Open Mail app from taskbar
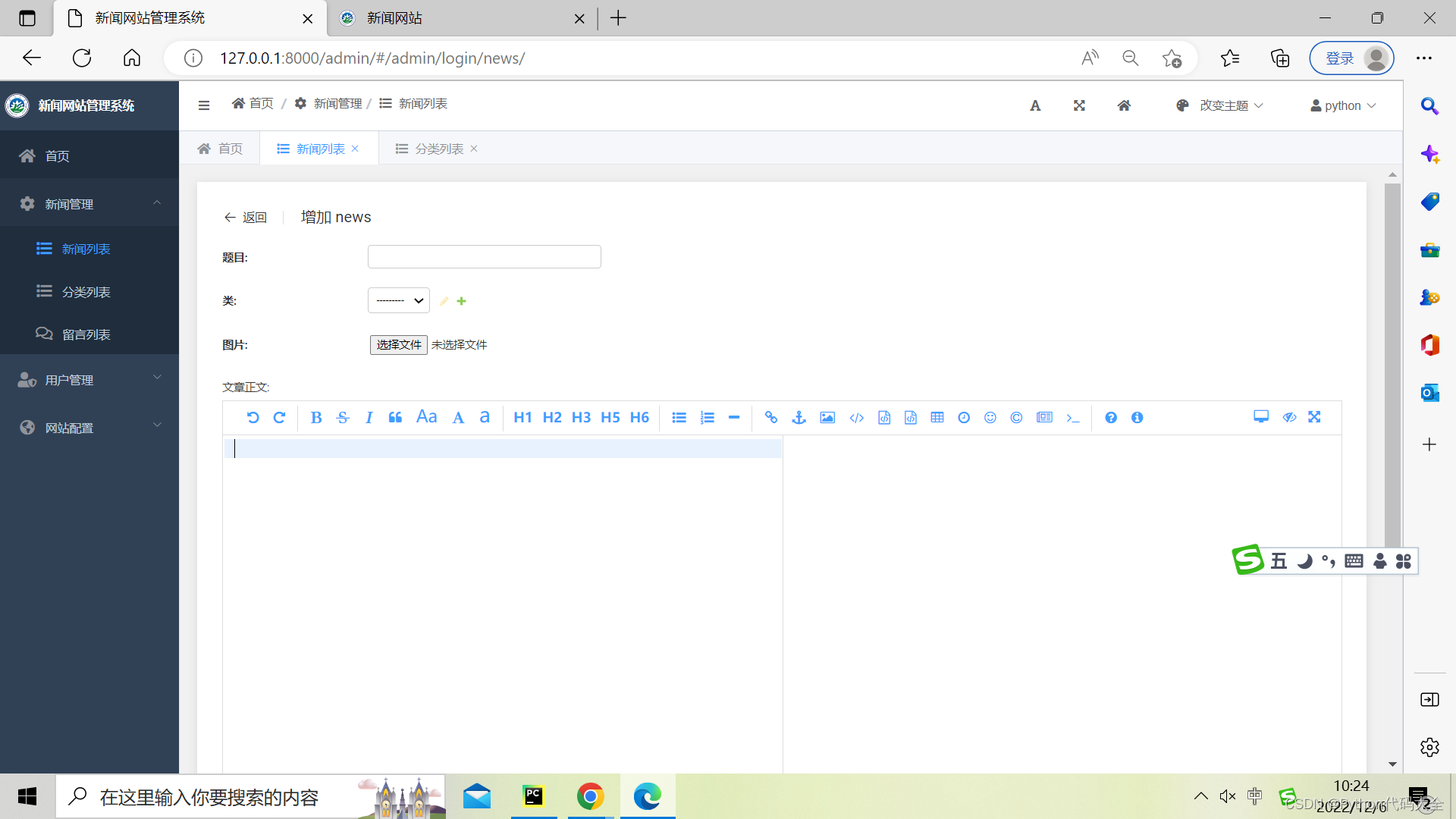 coord(477,796)
